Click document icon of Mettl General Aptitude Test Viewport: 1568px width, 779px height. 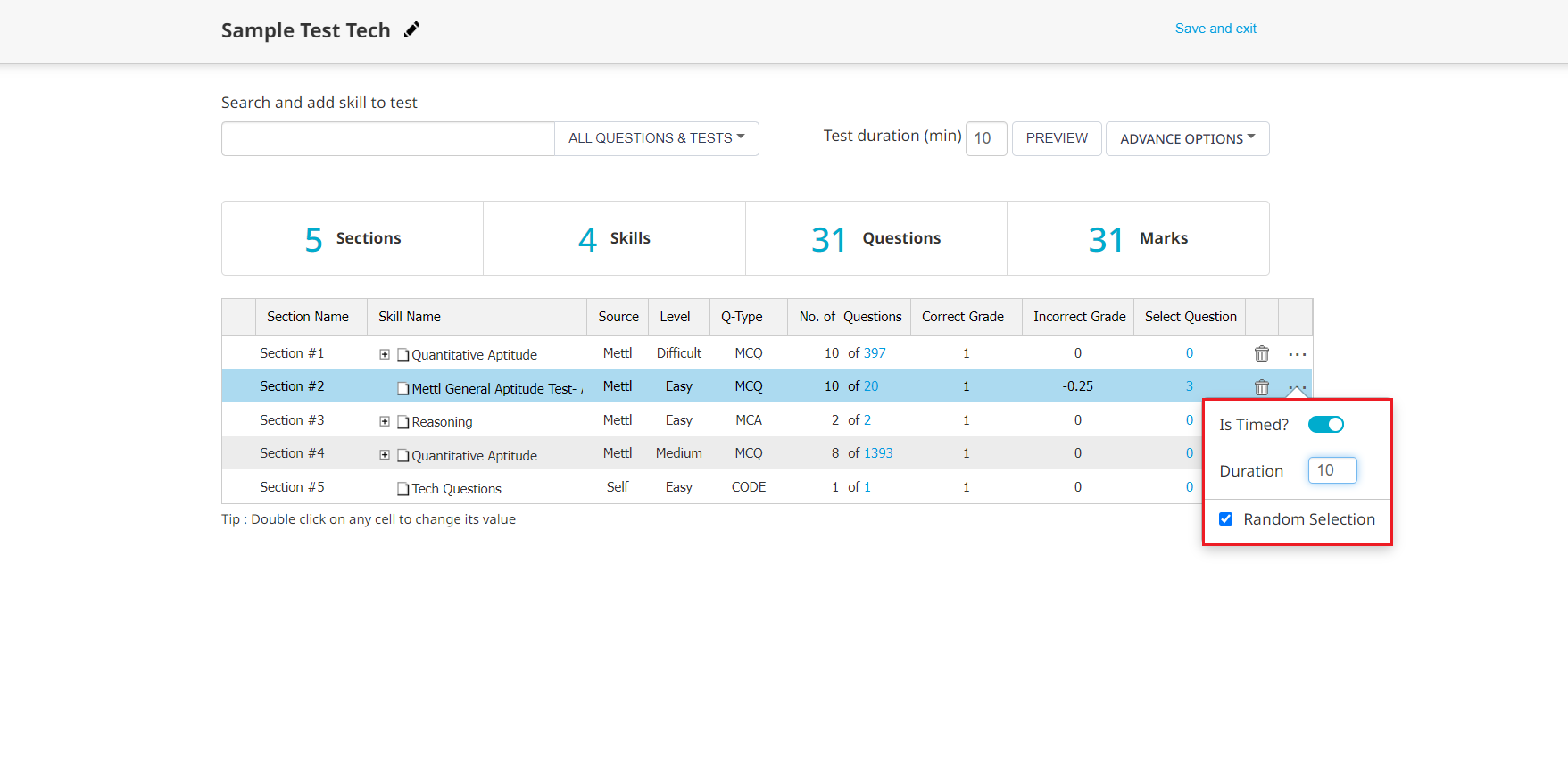tap(403, 389)
